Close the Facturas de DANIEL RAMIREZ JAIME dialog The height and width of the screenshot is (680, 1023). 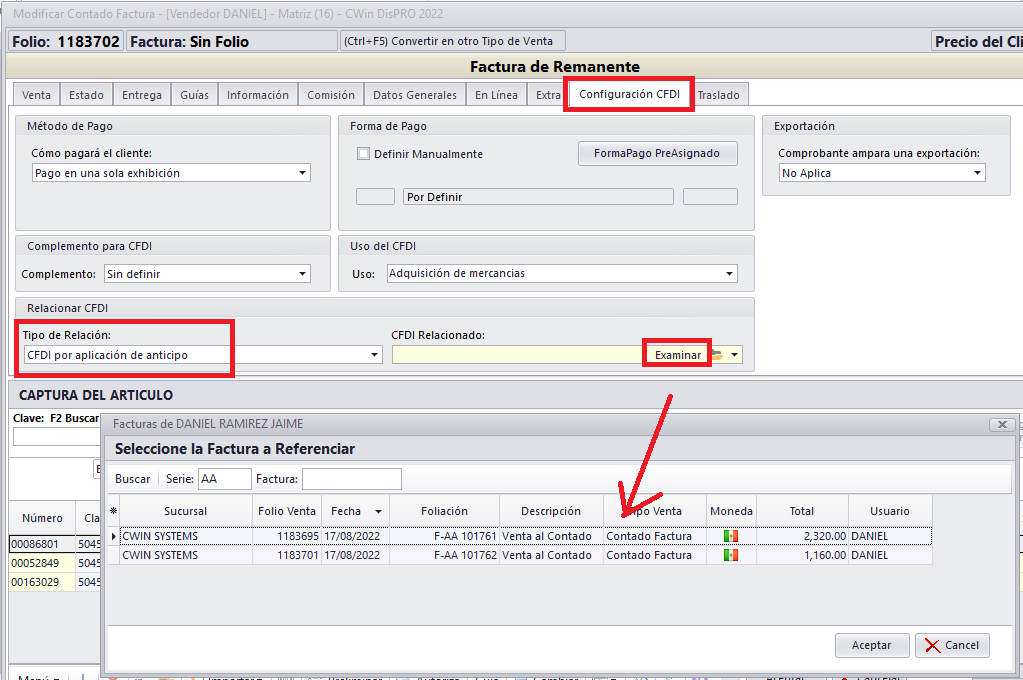point(1001,424)
